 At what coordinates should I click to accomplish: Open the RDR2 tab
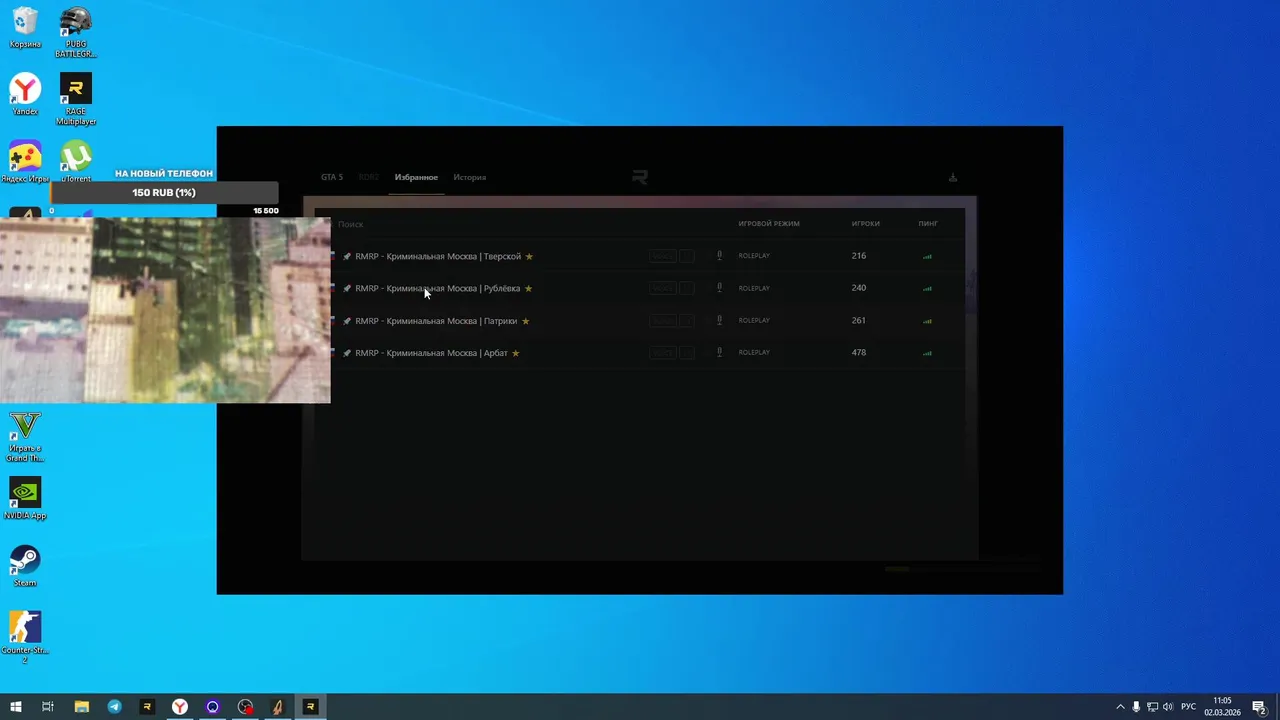coord(369,177)
